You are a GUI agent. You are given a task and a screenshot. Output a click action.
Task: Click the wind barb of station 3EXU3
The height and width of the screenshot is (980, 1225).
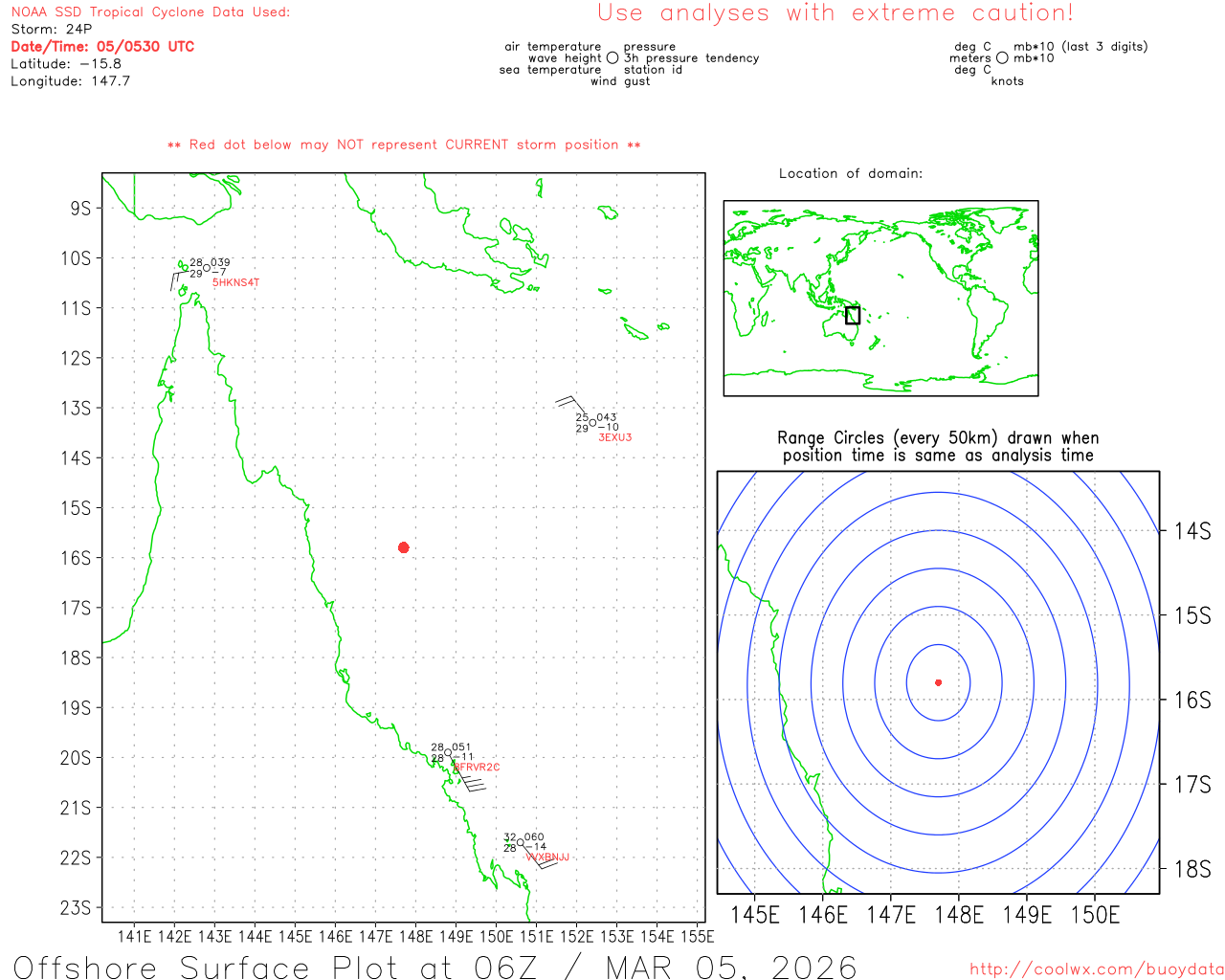coord(572,405)
